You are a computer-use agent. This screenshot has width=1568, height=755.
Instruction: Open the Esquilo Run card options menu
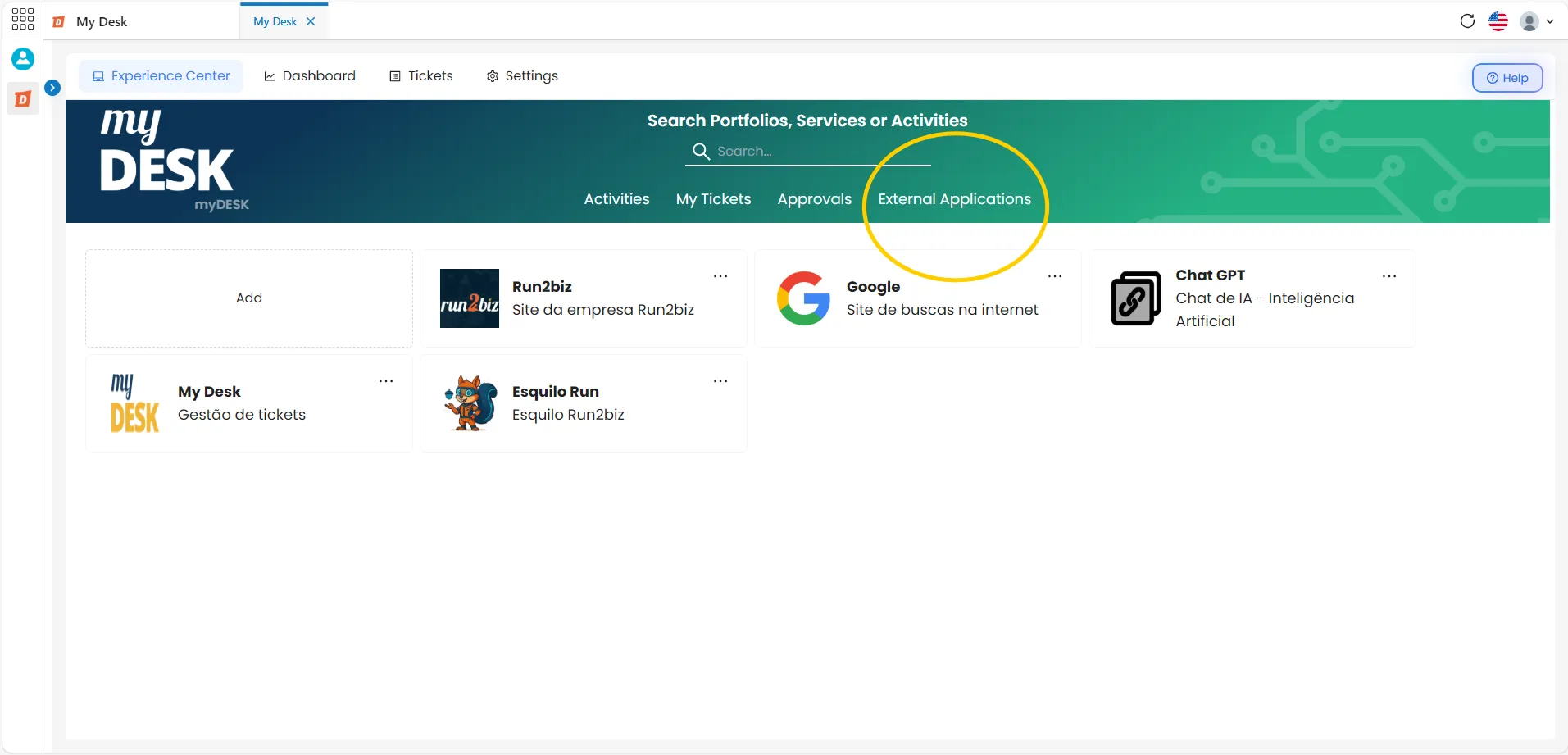pos(720,381)
